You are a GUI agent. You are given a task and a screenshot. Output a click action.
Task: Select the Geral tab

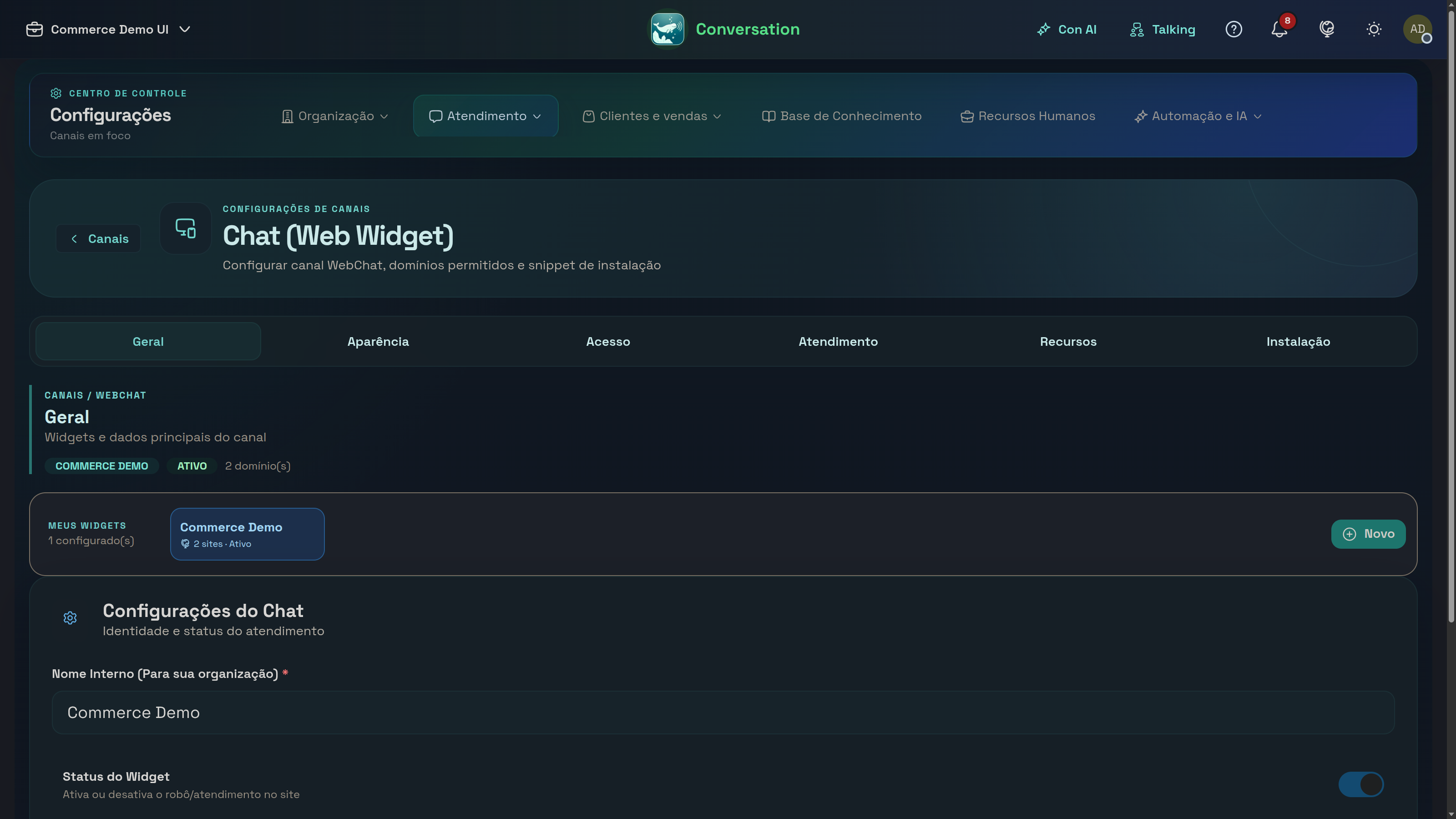(x=148, y=341)
